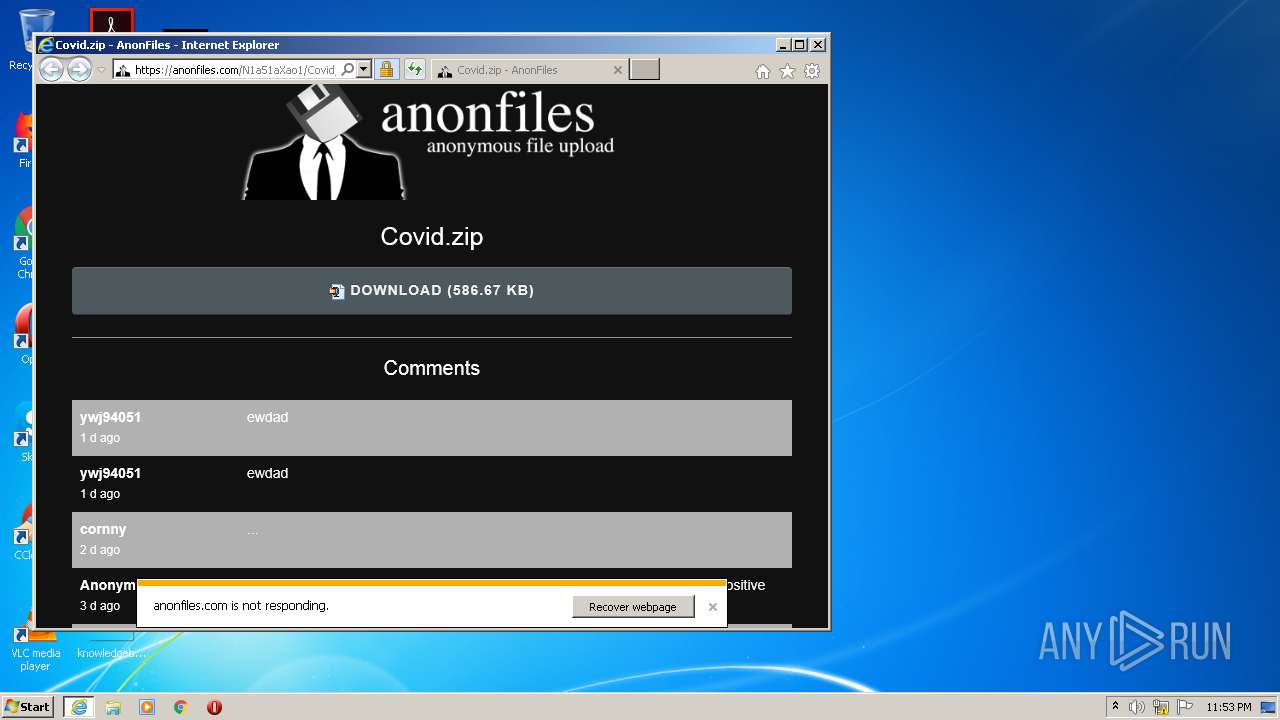This screenshot has height=720, width=1280.
Task: Open the security lock report icon
Action: click(386, 70)
